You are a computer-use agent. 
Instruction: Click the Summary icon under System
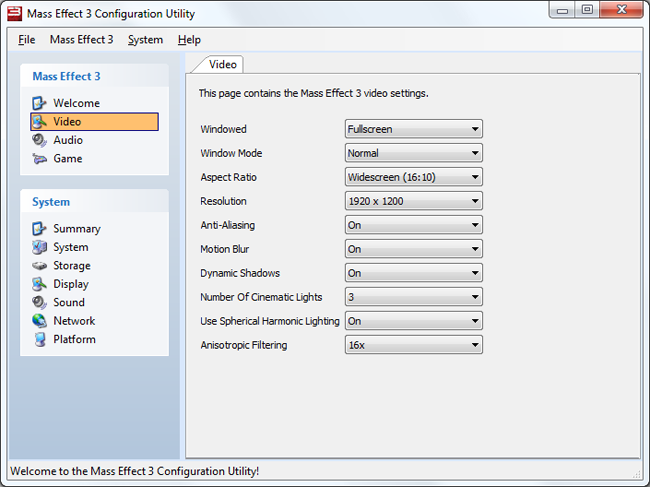(x=39, y=229)
